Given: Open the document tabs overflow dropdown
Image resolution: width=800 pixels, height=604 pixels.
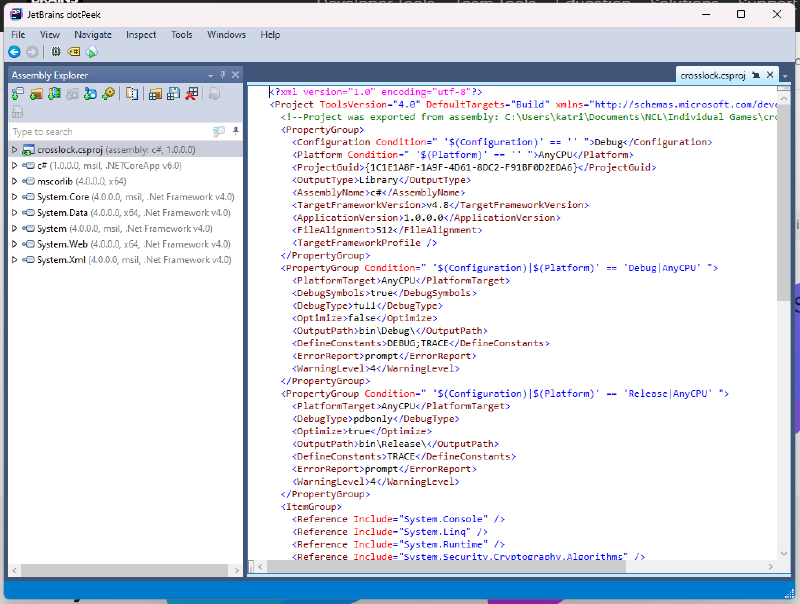Looking at the screenshot, I should coord(787,75).
